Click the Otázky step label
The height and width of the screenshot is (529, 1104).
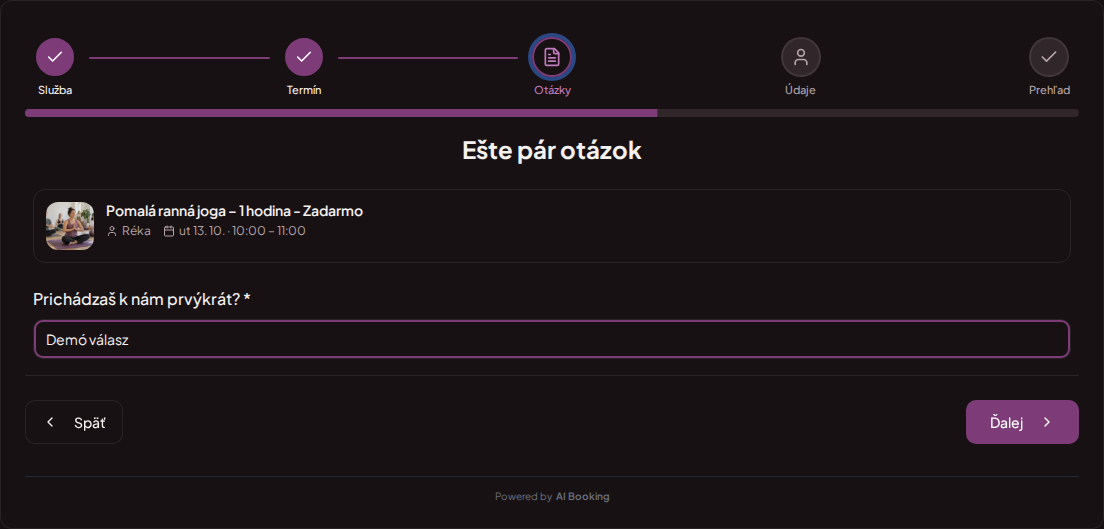(552, 90)
